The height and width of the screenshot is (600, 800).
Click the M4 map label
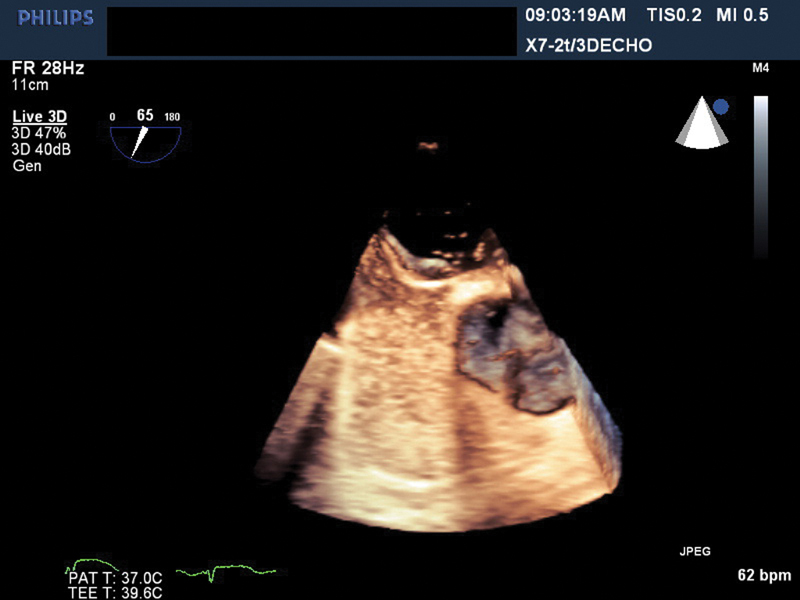tap(760, 70)
